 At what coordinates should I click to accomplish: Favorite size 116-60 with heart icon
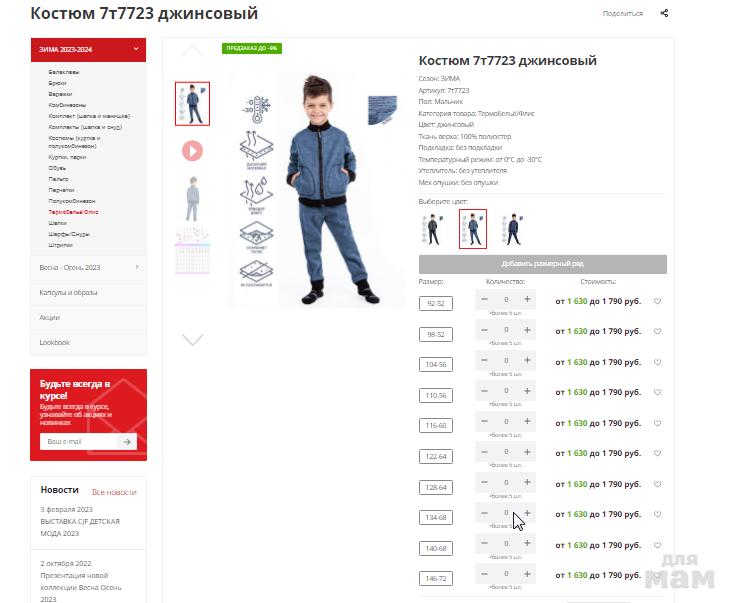coord(657,423)
